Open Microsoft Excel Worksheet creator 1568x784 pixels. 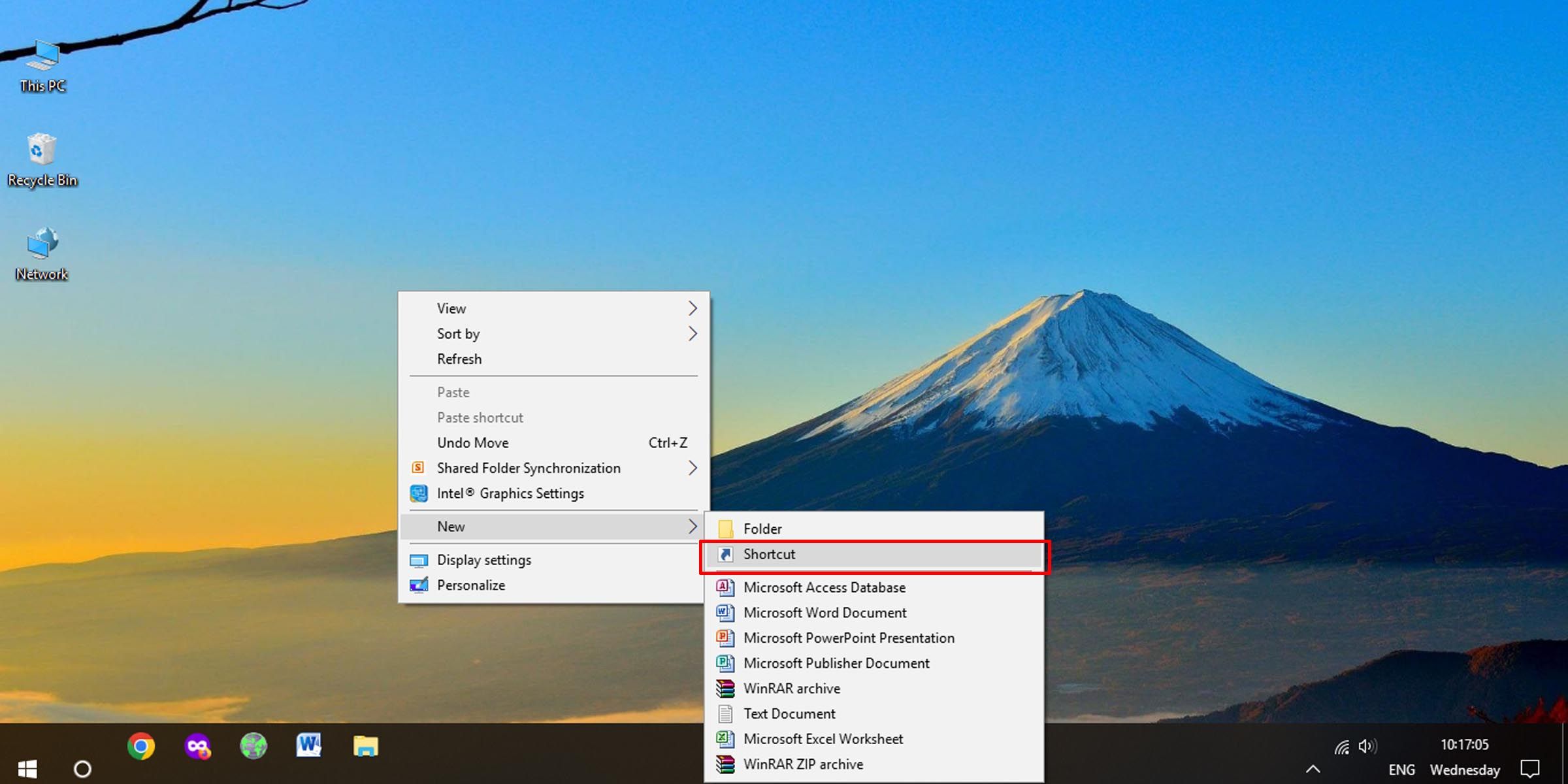821,738
